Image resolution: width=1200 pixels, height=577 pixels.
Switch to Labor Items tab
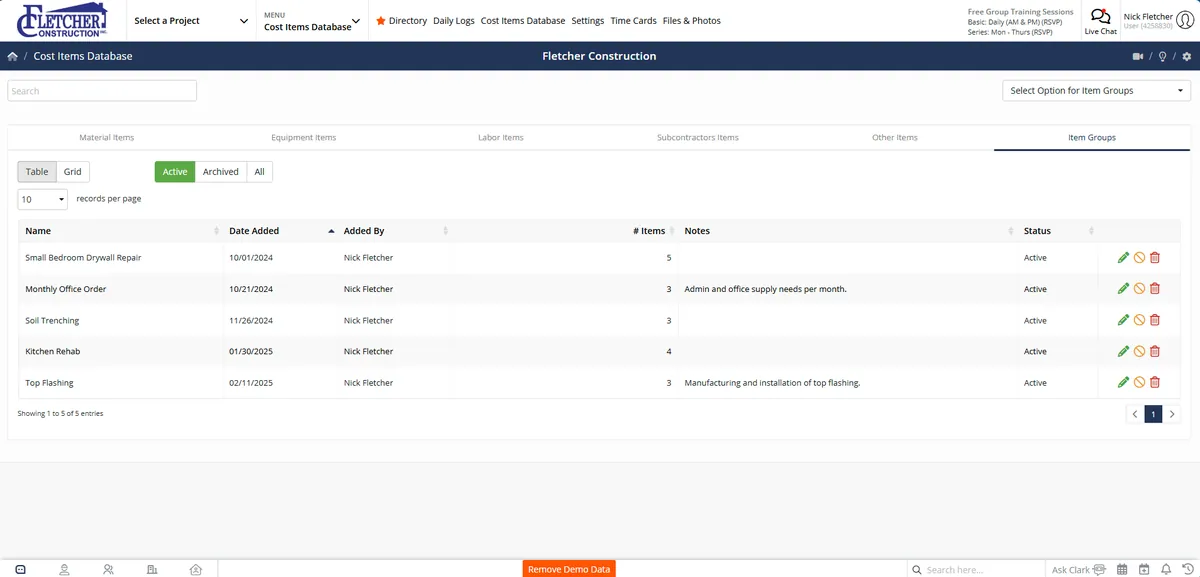[x=501, y=138]
